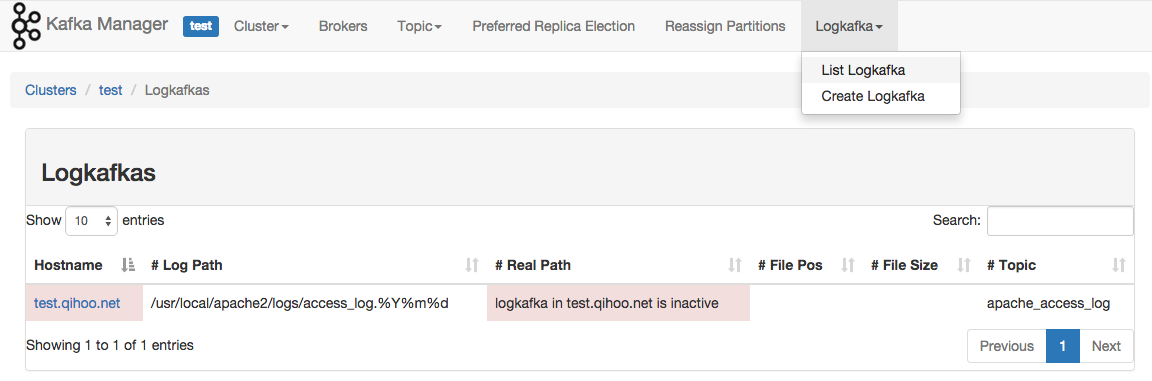Screen dimensions: 1152x381
Task: Open the Cluster dropdown menu
Action: (x=262, y=26)
